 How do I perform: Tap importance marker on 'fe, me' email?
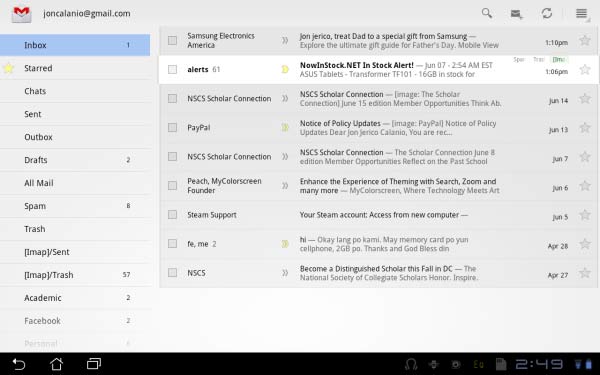click(285, 244)
